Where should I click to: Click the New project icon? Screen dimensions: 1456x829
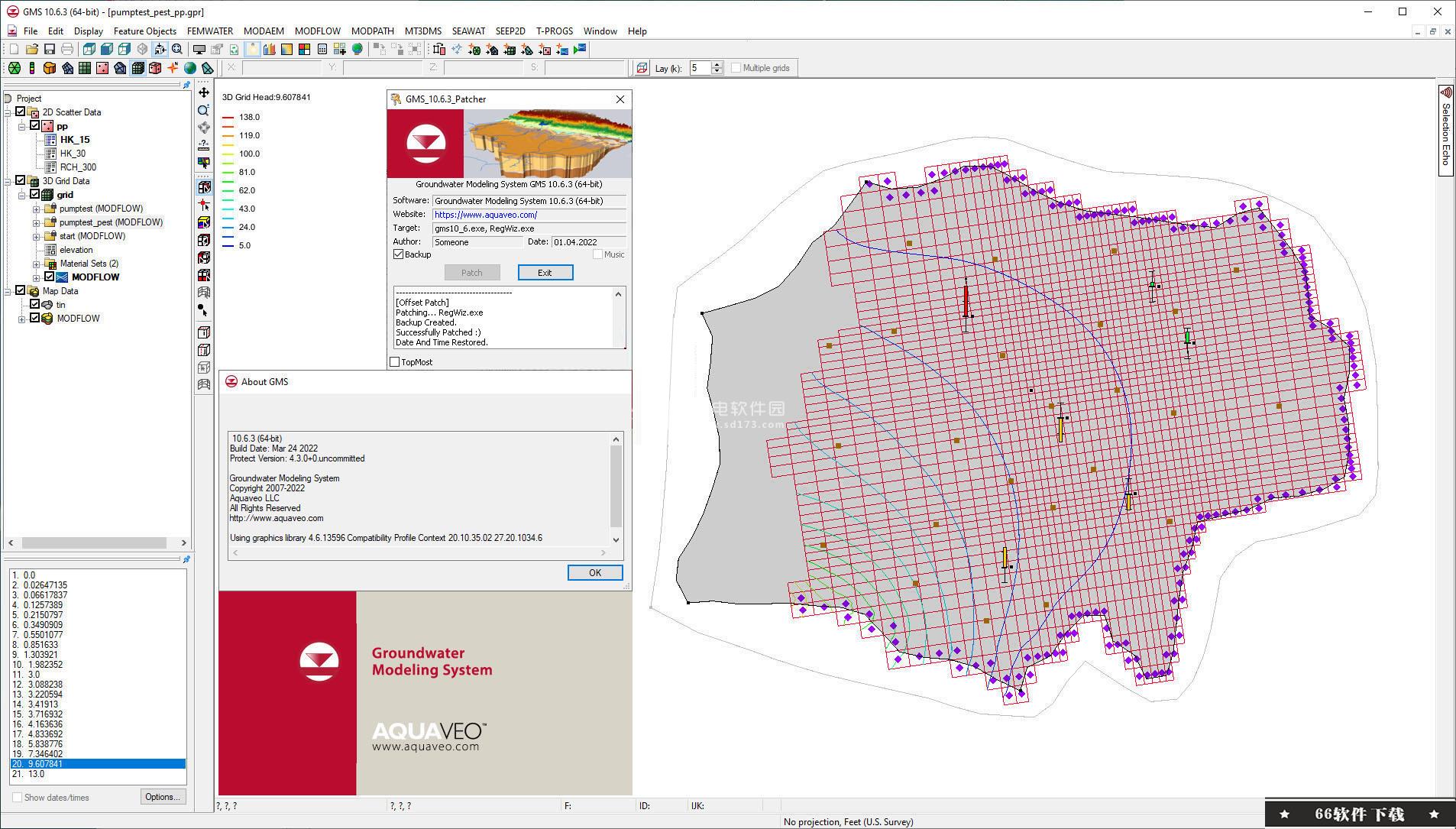(14, 50)
